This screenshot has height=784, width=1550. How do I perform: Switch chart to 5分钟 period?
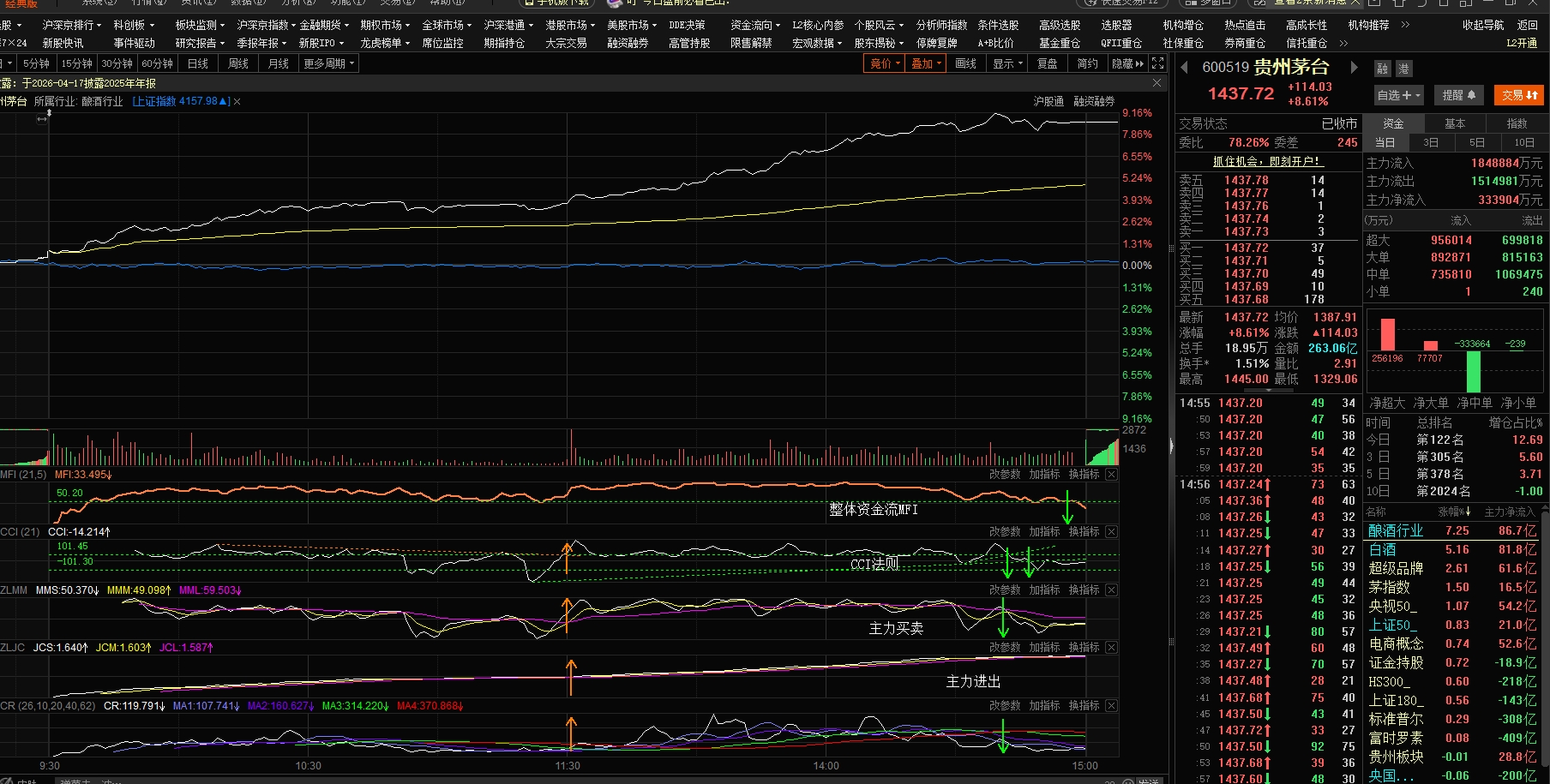pos(36,63)
